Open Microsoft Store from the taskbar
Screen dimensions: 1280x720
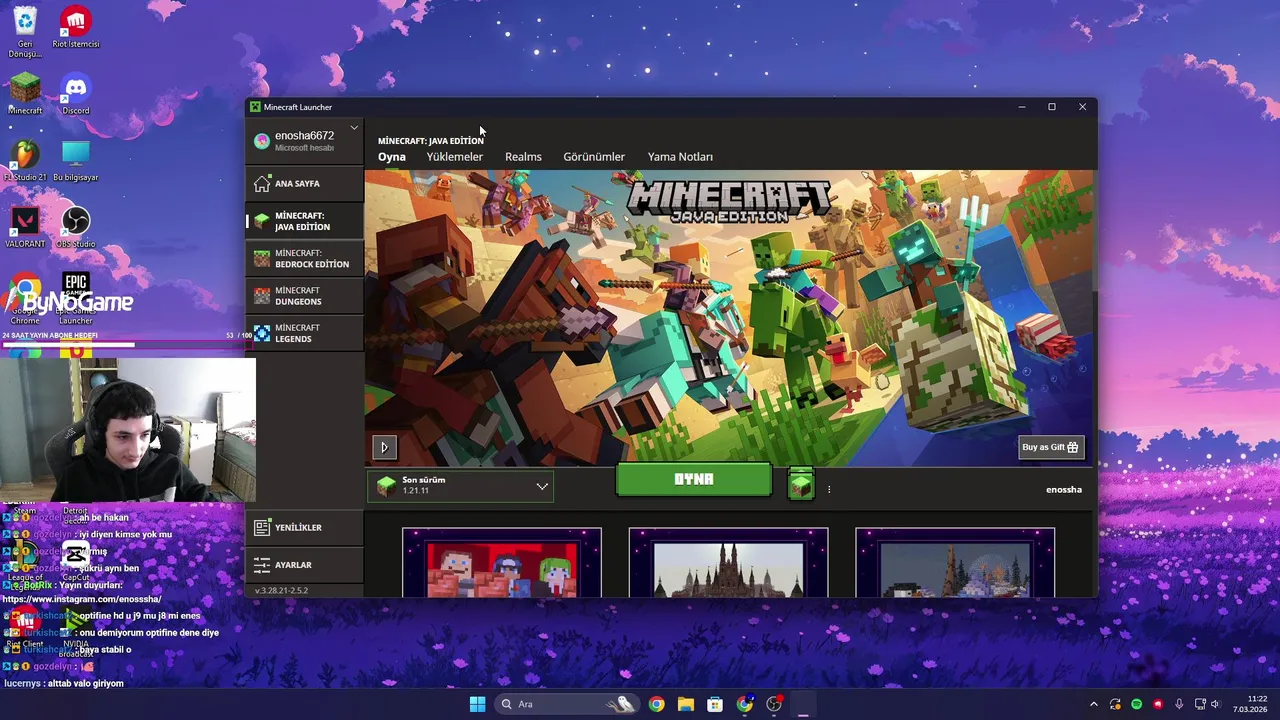[715, 704]
